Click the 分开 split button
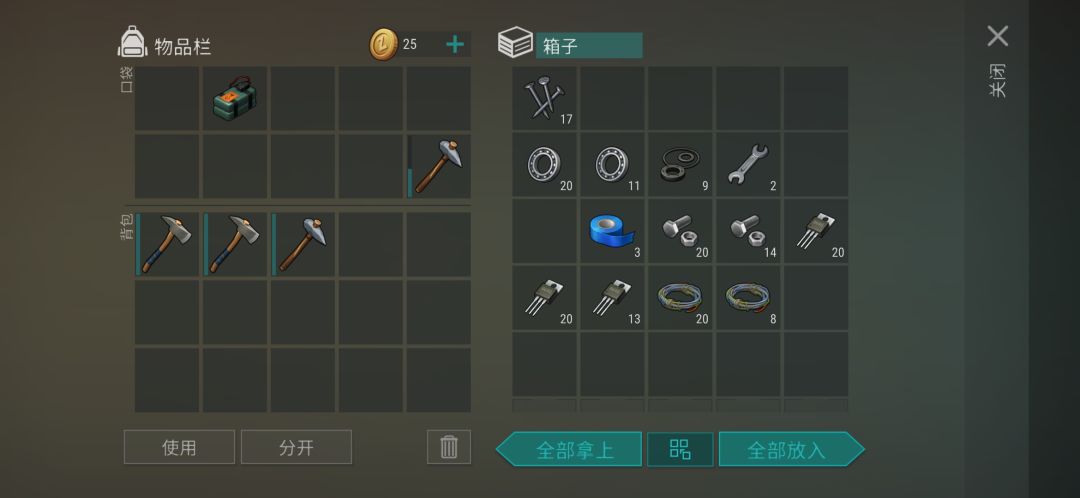 [296, 447]
